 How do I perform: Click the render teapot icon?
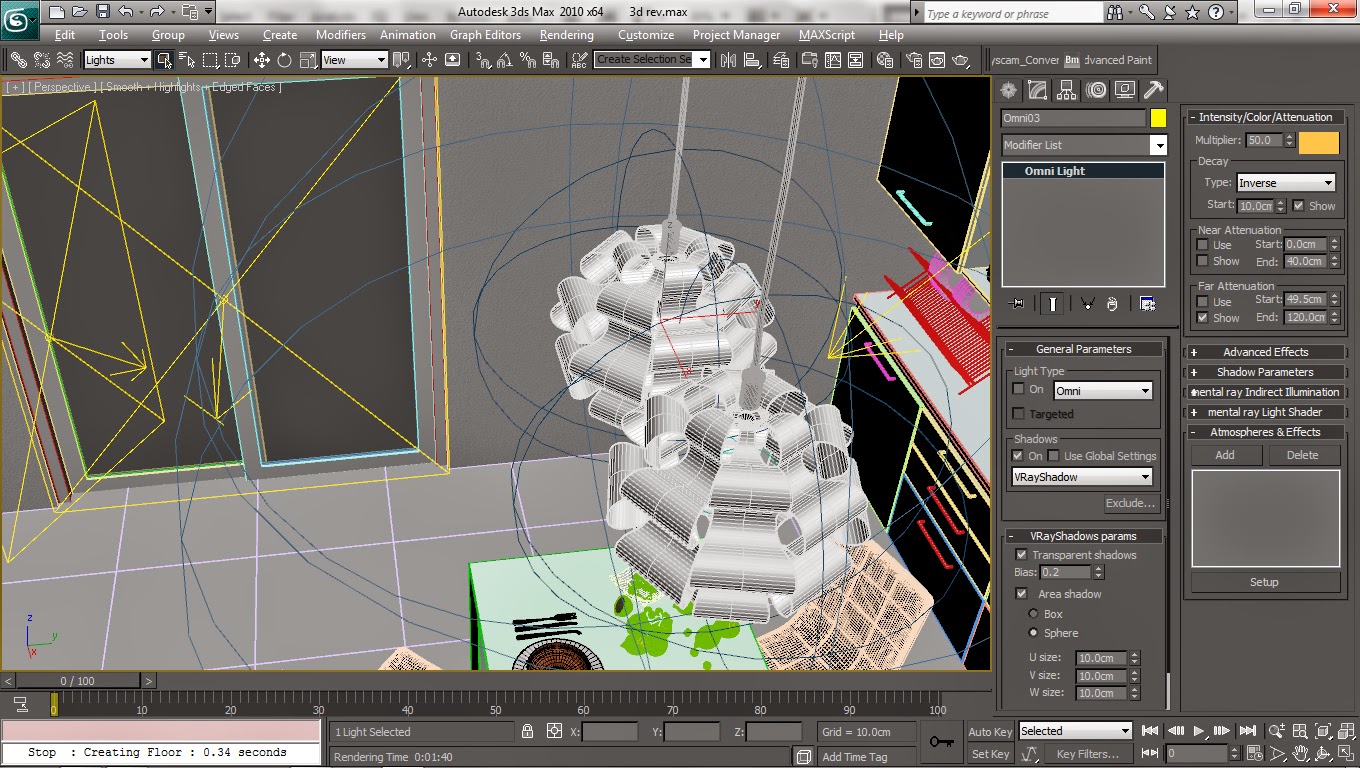(961, 60)
